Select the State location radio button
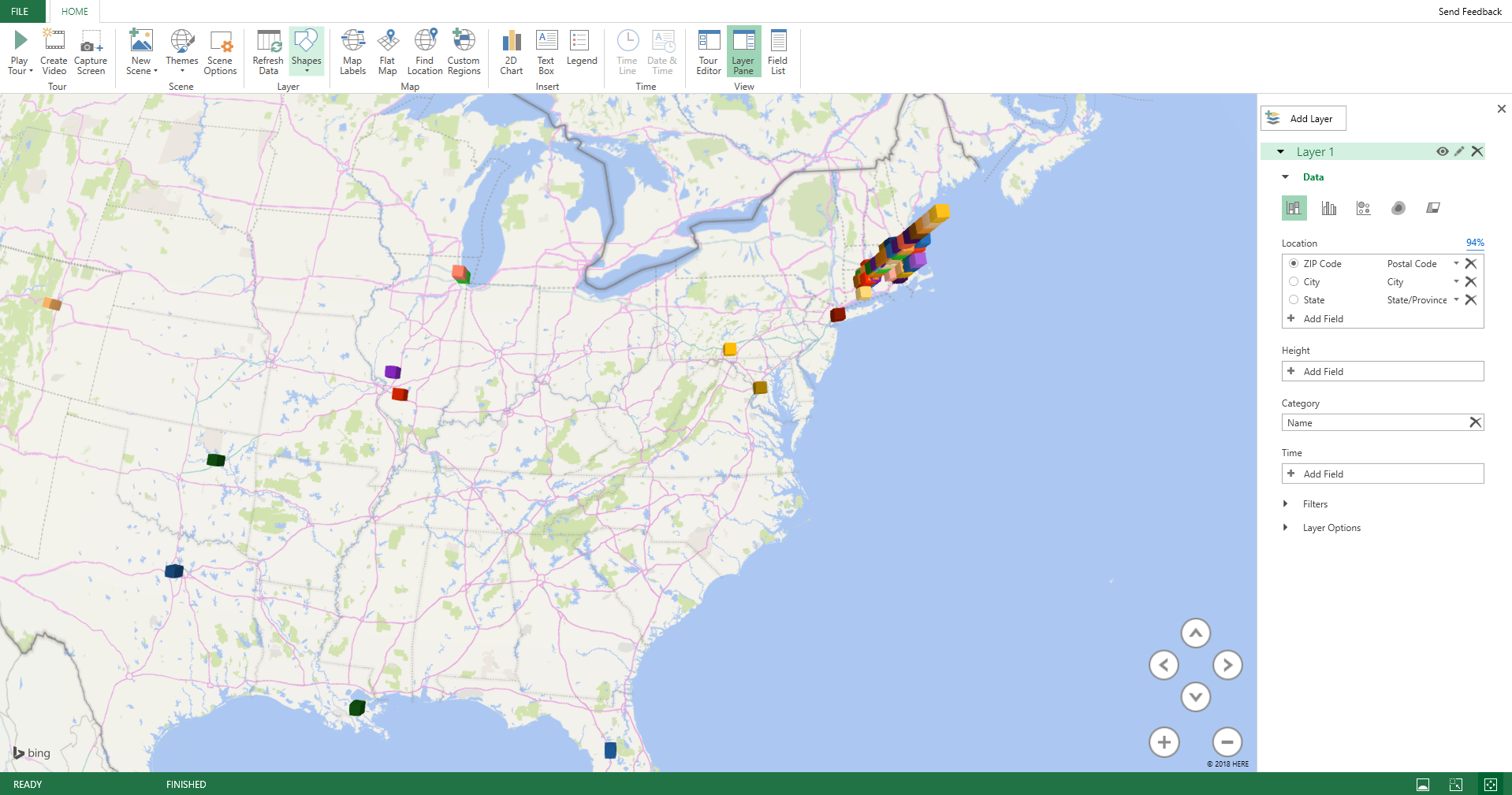1512x795 pixels. [1294, 299]
